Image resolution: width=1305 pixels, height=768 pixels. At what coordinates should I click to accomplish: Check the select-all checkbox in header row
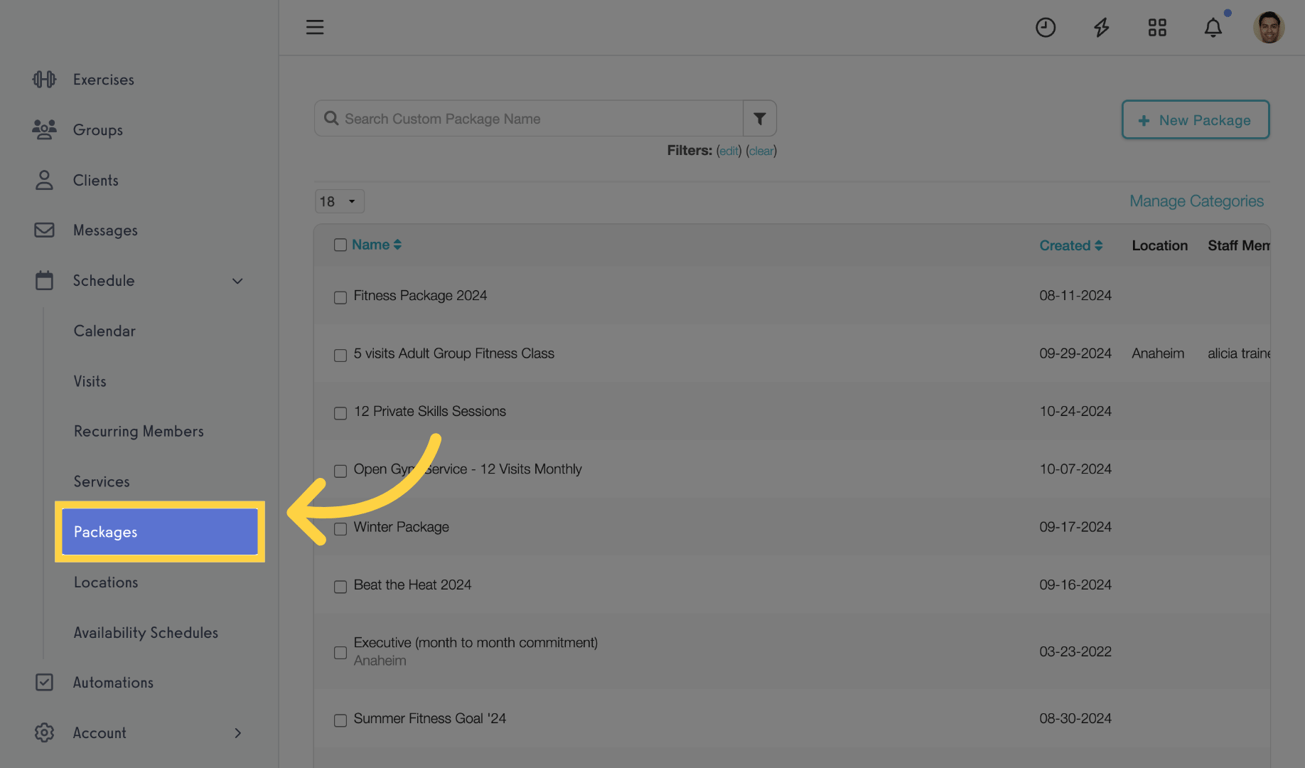tap(340, 244)
